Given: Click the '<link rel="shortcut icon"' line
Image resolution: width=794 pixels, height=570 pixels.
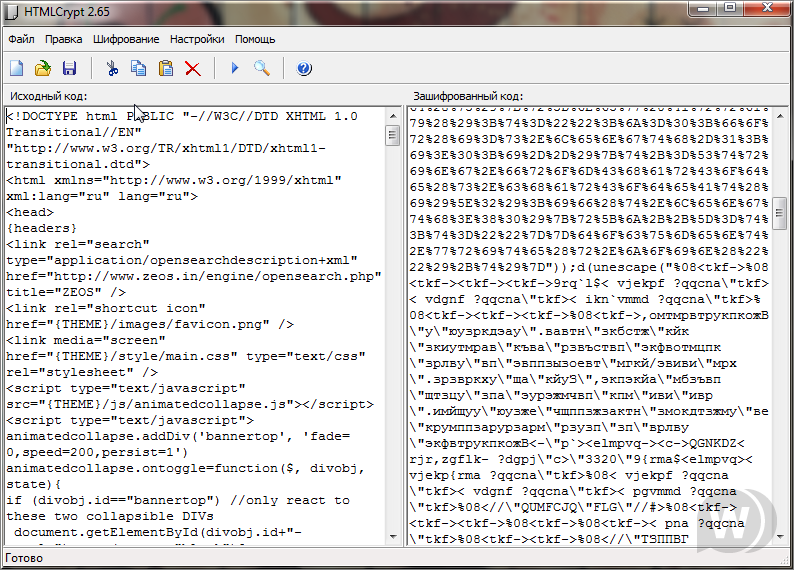Looking at the screenshot, I should pos(106,308).
